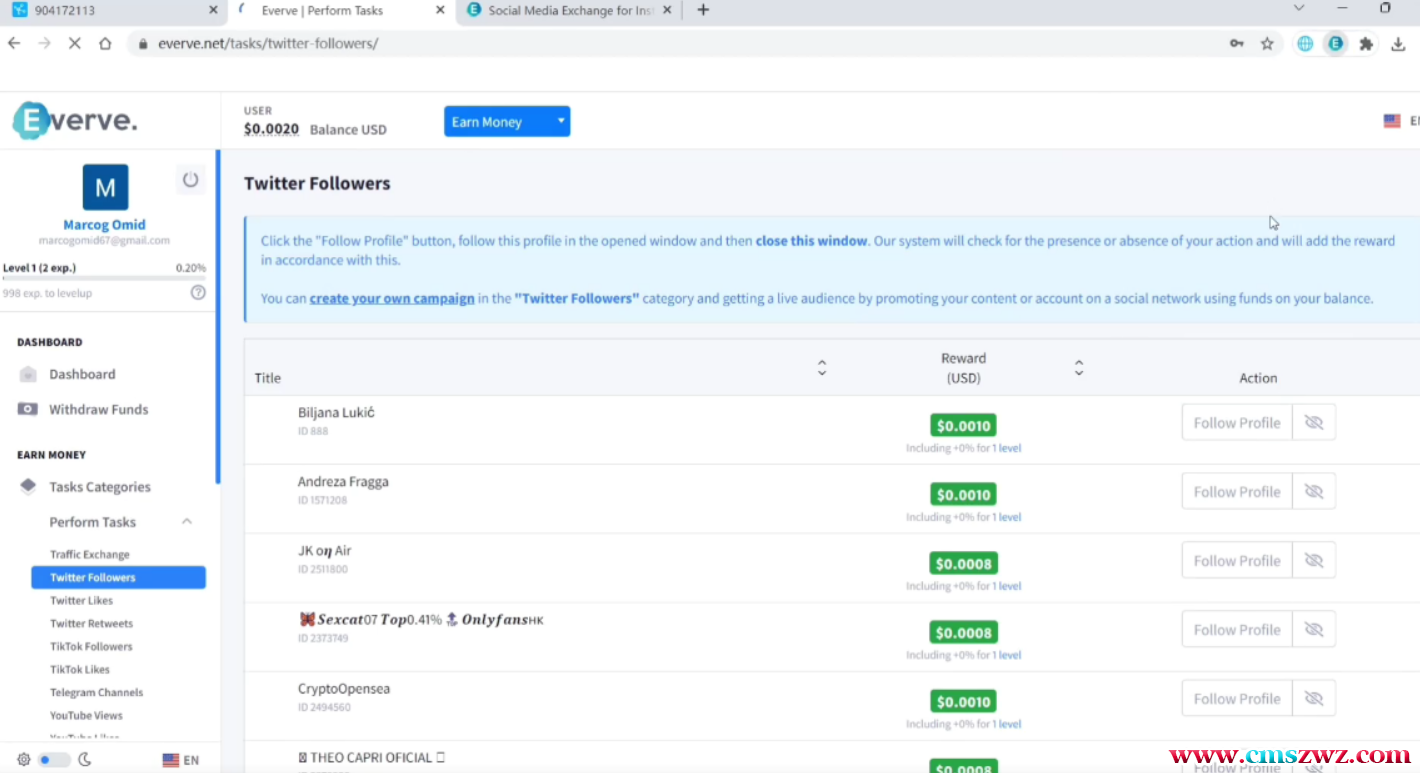Click the Tasks Categories layers icon
The image size is (1420, 773).
pyautogui.click(x=28, y=487)
